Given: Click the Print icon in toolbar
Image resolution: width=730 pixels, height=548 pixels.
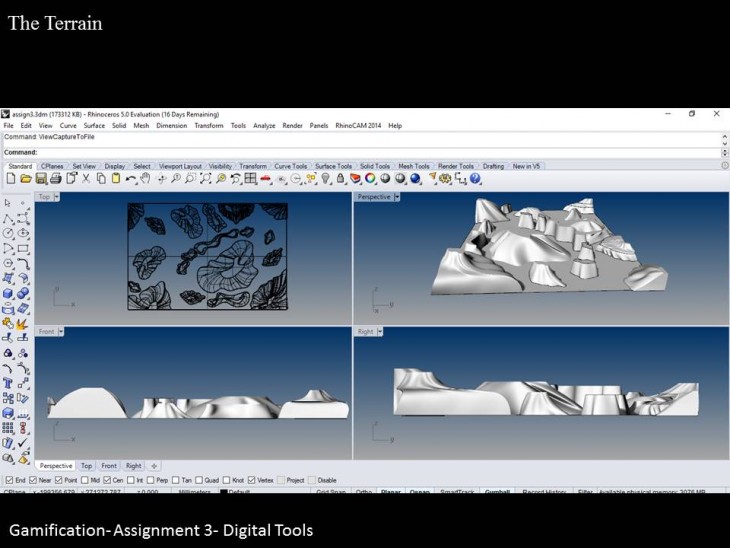Looking at the screenshot, I should (x=56, y=179).
